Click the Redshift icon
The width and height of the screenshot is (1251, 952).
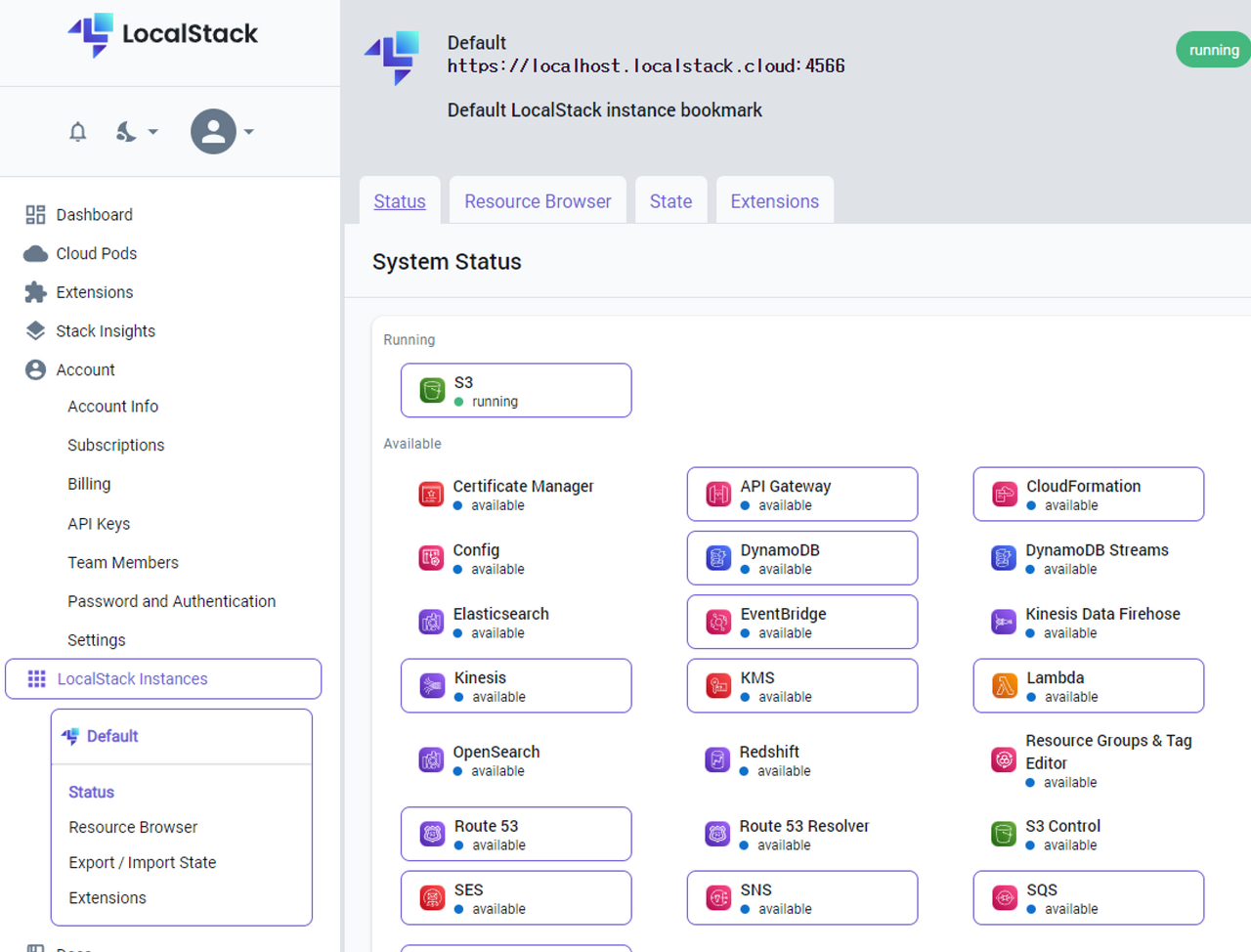point(717,759)
